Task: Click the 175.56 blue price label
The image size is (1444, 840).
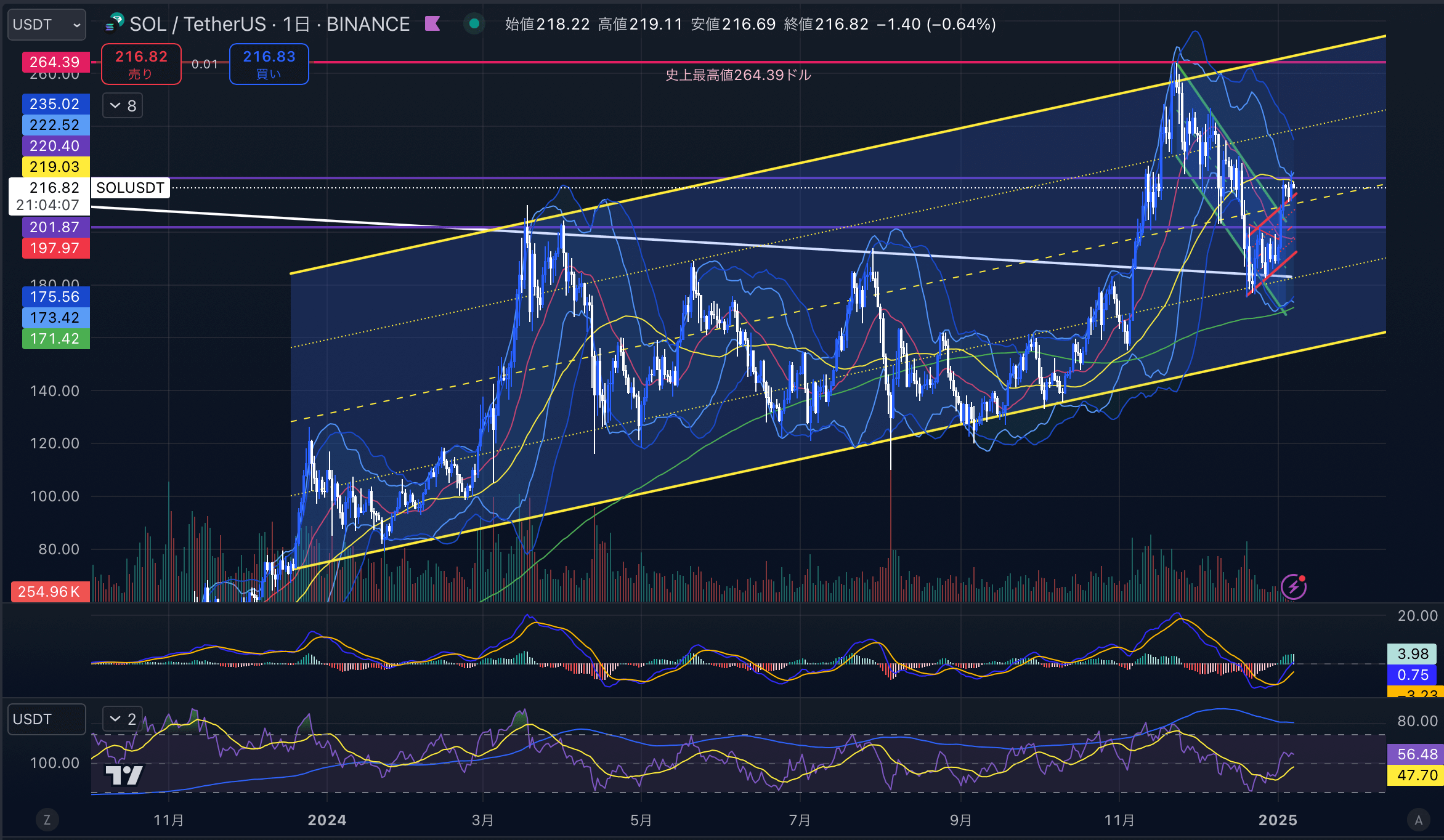Action: tap(56, 297)
